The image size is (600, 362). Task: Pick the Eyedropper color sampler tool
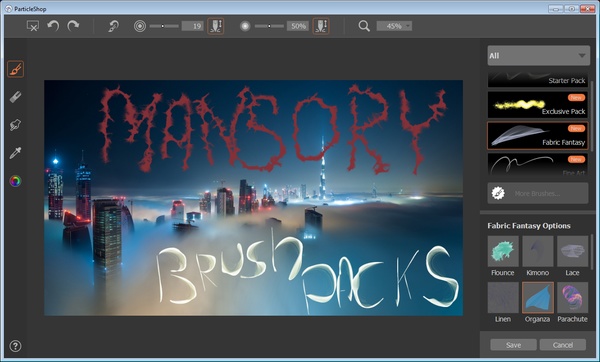[x=15, y=153]
